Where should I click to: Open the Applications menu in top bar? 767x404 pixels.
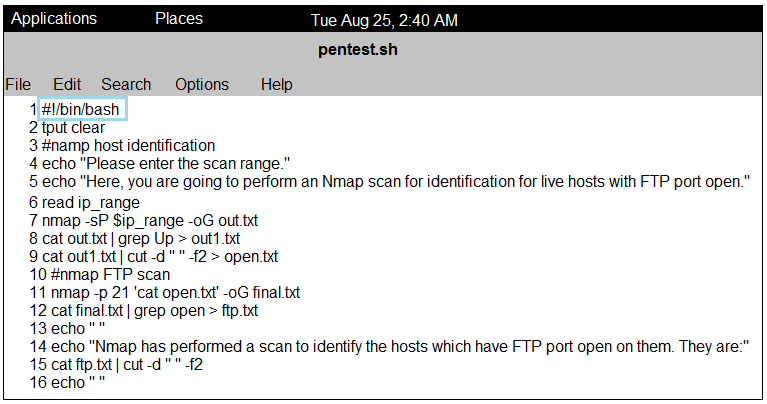(54, 19)
